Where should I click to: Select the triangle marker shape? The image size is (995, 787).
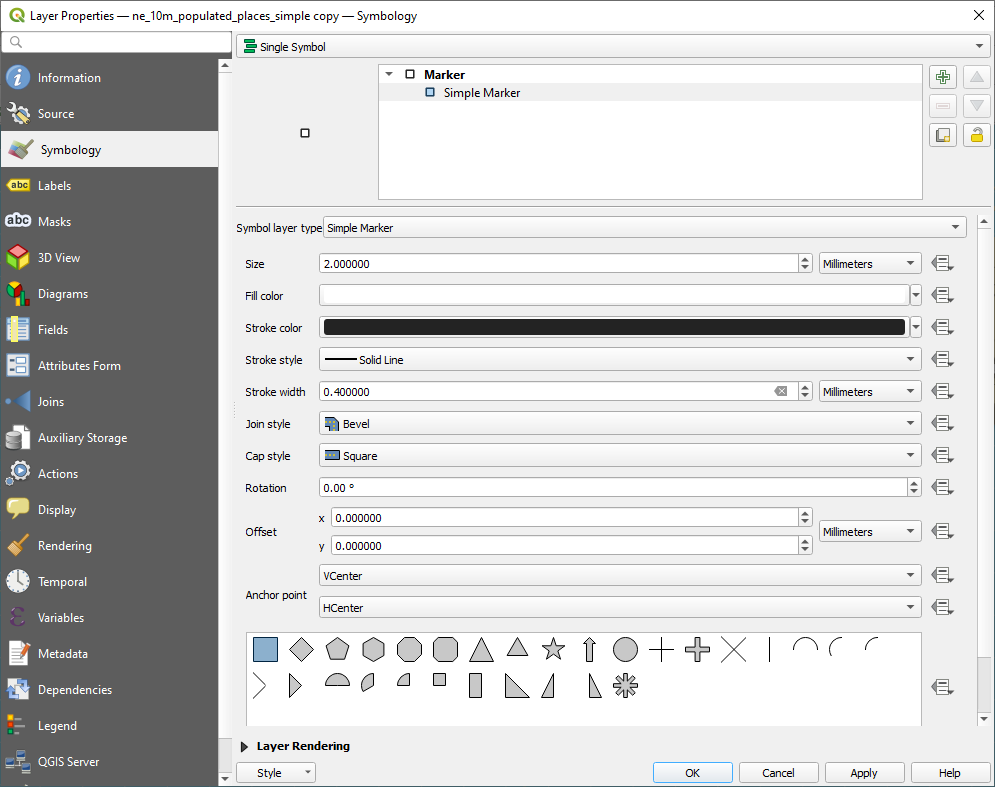click(481, 649)
